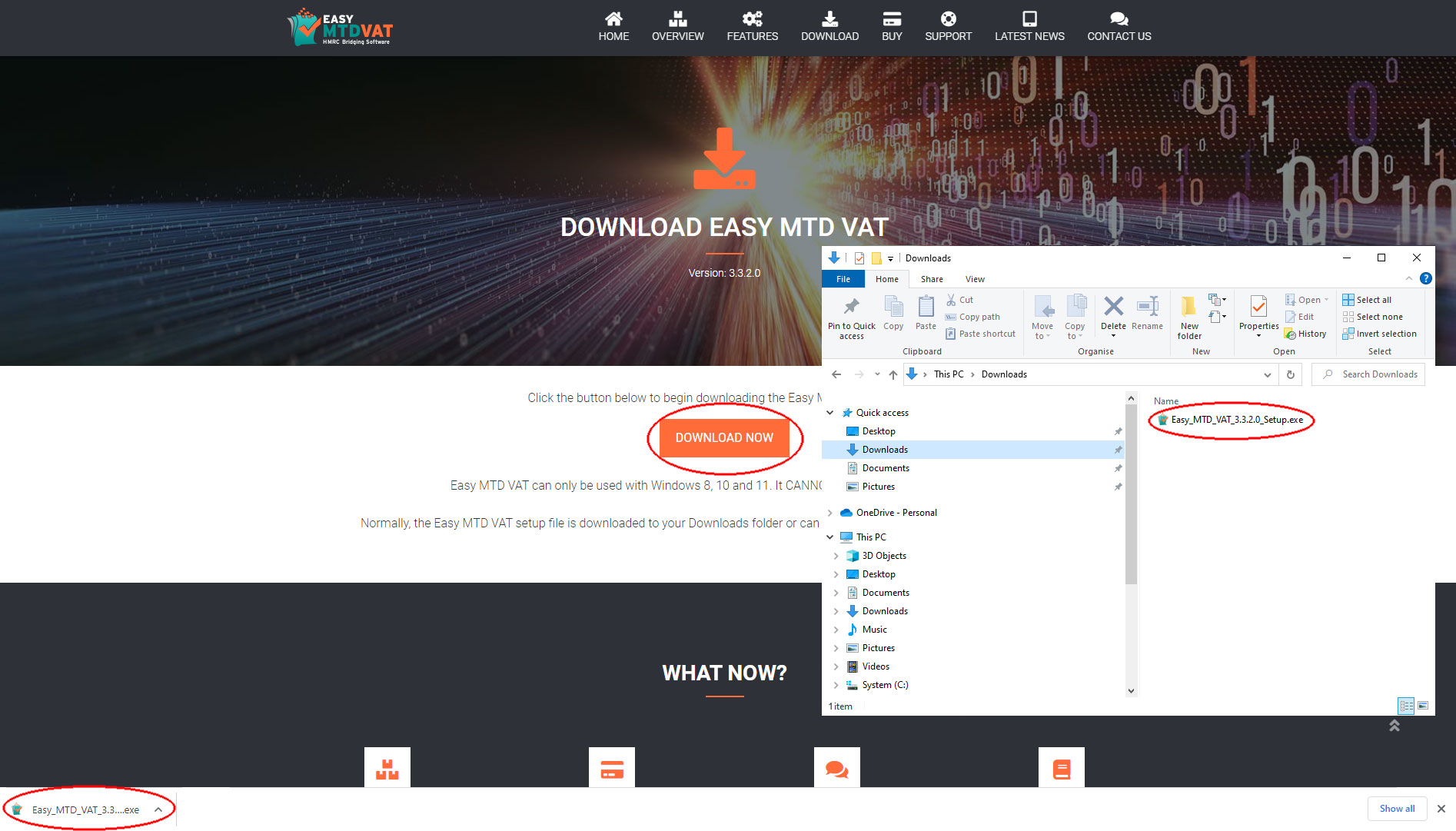This screenshot has height=831, width=1456.
Task: Click Select all in ribbon
Action: pos(1367,300)
